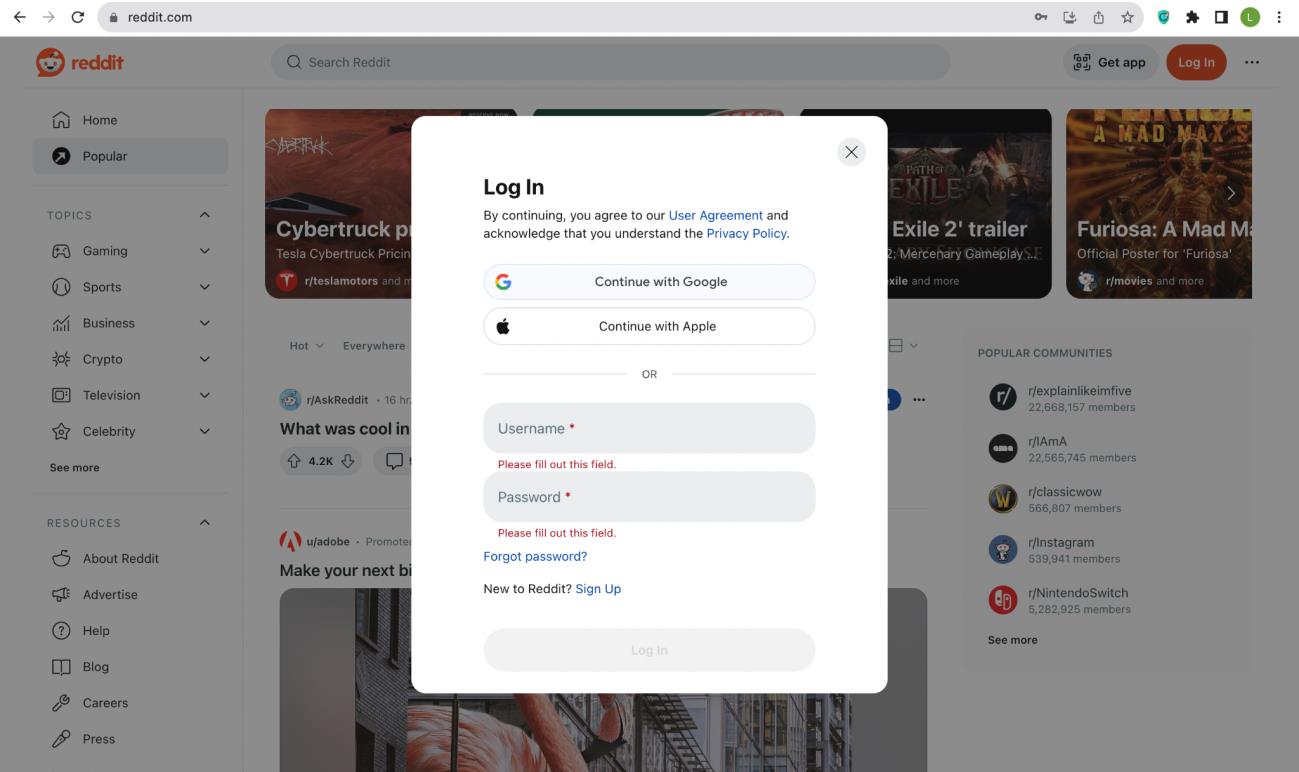Collapse the Topics section
Image resolution: width=1299 pixels, height=772 pixels.
tap(204, 215)
